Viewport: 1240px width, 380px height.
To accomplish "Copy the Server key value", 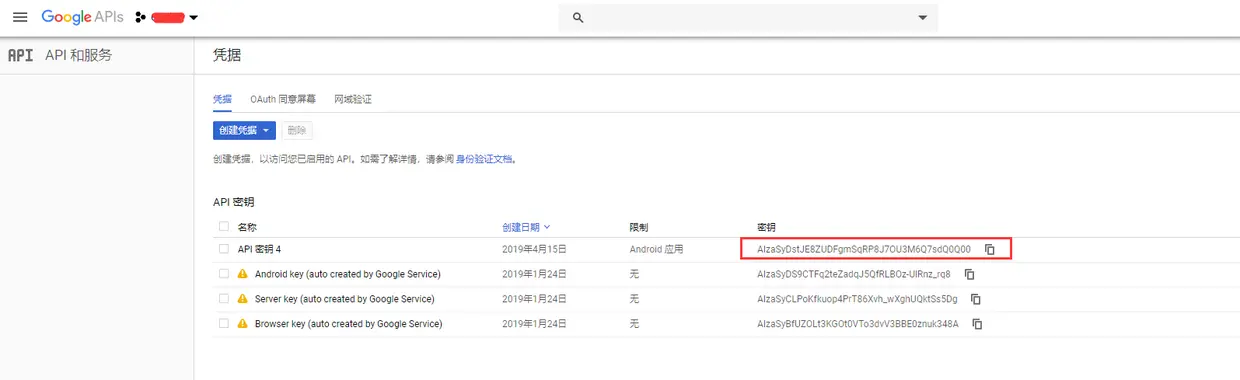I will (976, 299).
